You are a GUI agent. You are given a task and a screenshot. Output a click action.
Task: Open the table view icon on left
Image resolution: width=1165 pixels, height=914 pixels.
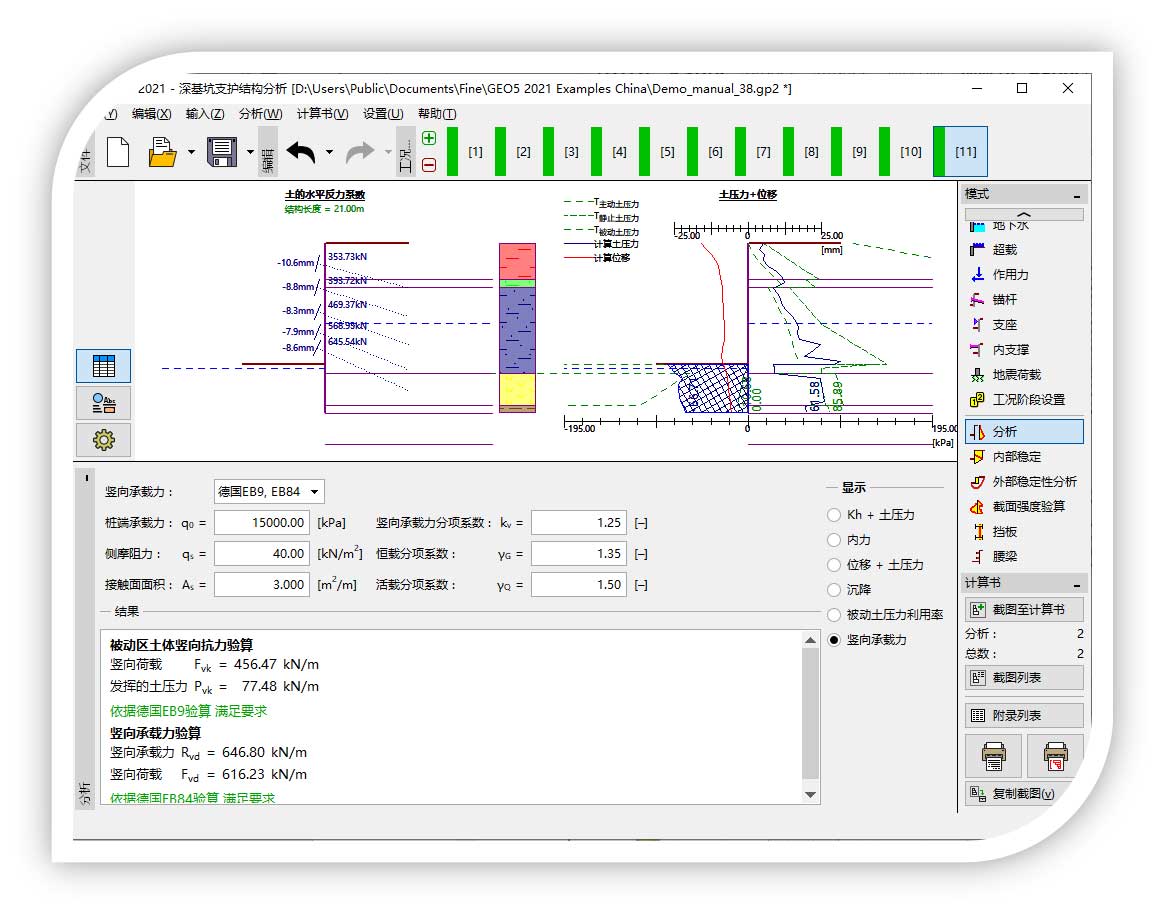click(x=103, y=366)
